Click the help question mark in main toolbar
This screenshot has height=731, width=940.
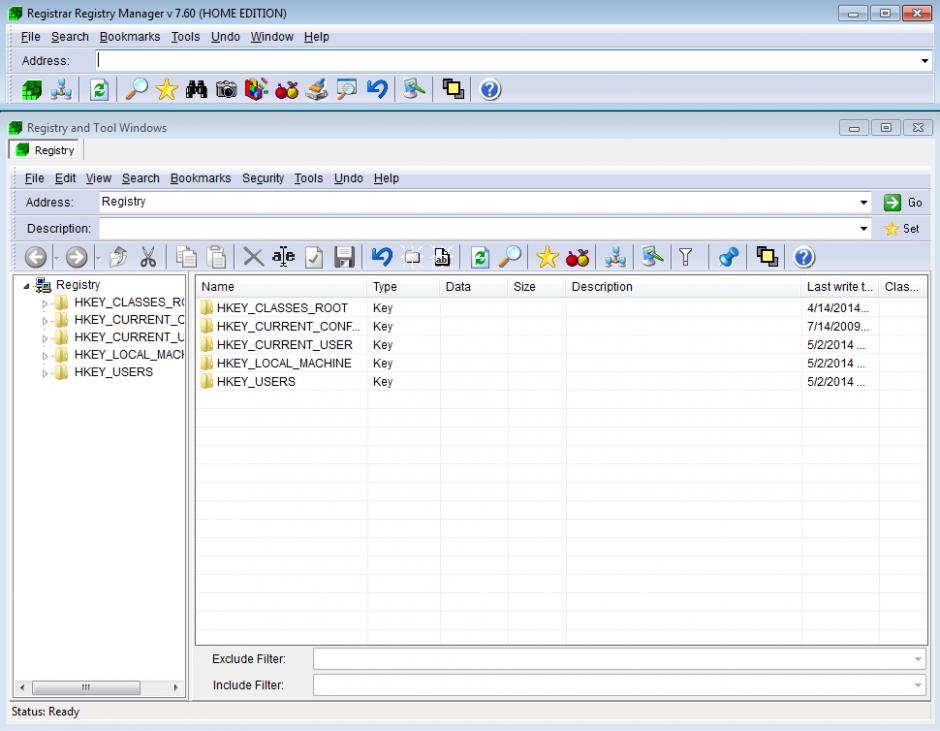click(490, 90)
